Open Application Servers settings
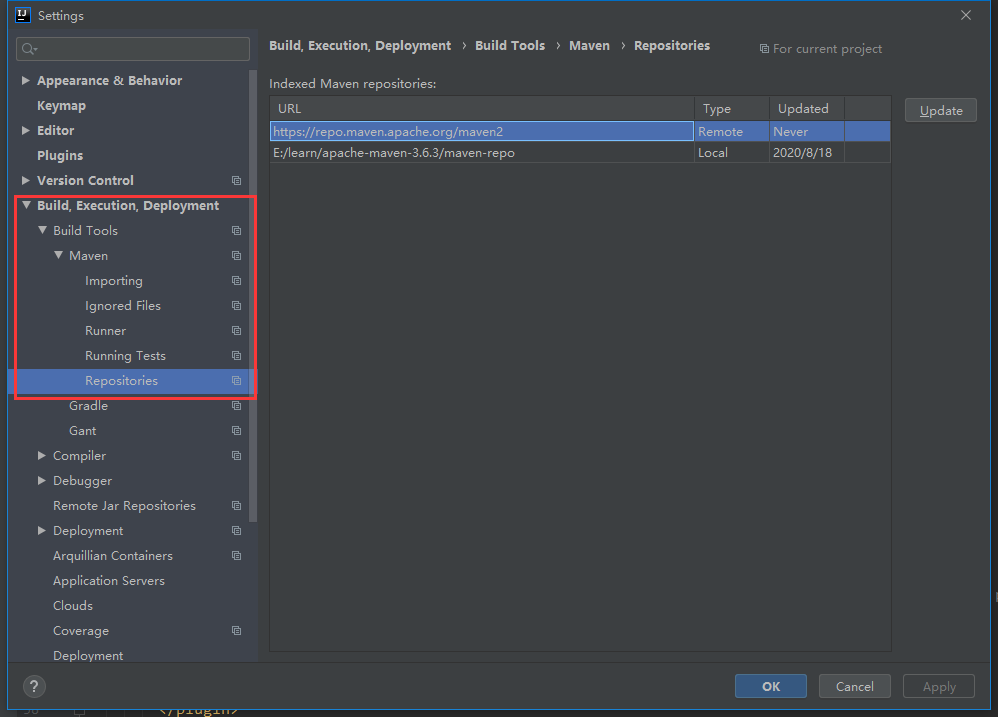Image resolution: width=998 pixels, height=717 pixels. 109,581
